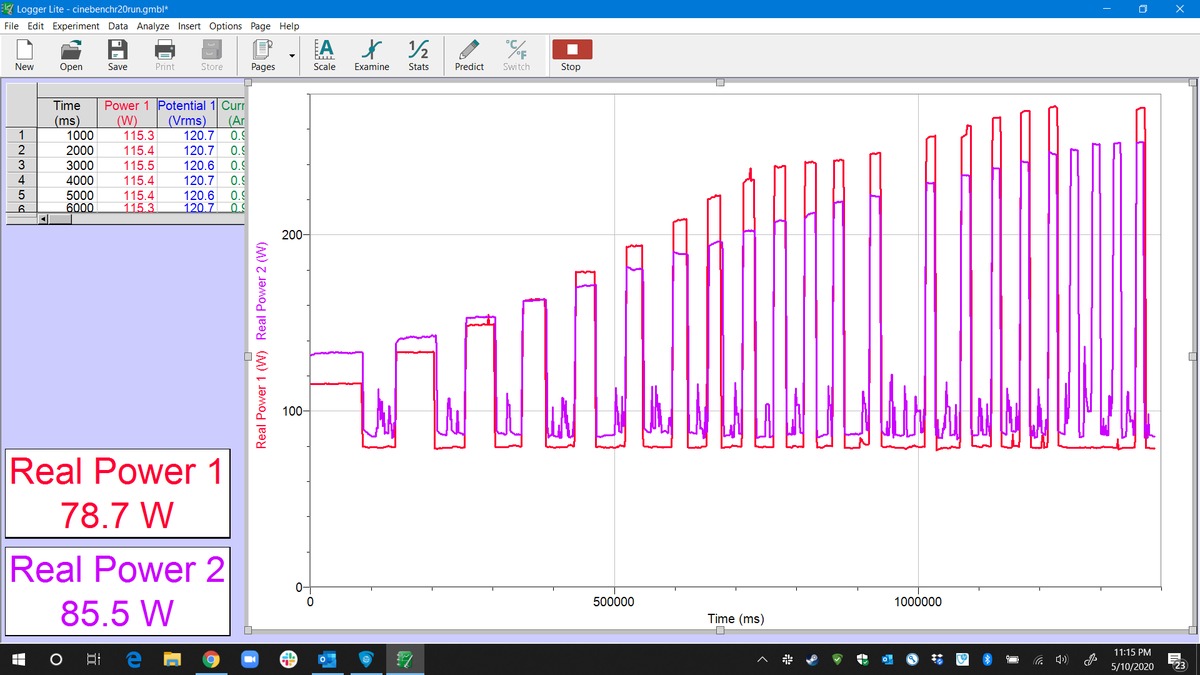This screenshot has height=675, width=1200.
Task: Open the Experiment menu
Action: coord(76,26)
